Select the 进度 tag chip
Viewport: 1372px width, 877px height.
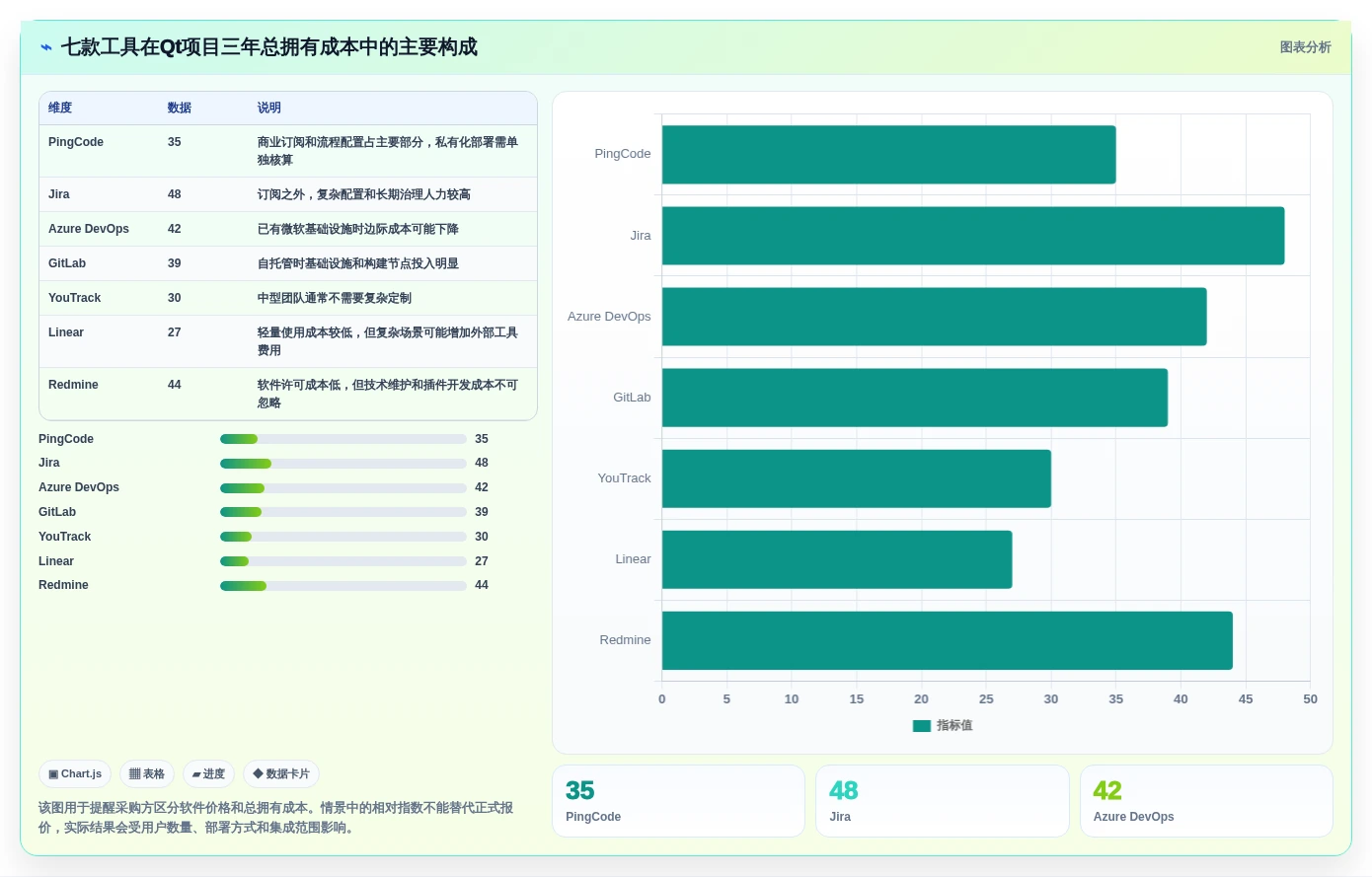(208, 774)
